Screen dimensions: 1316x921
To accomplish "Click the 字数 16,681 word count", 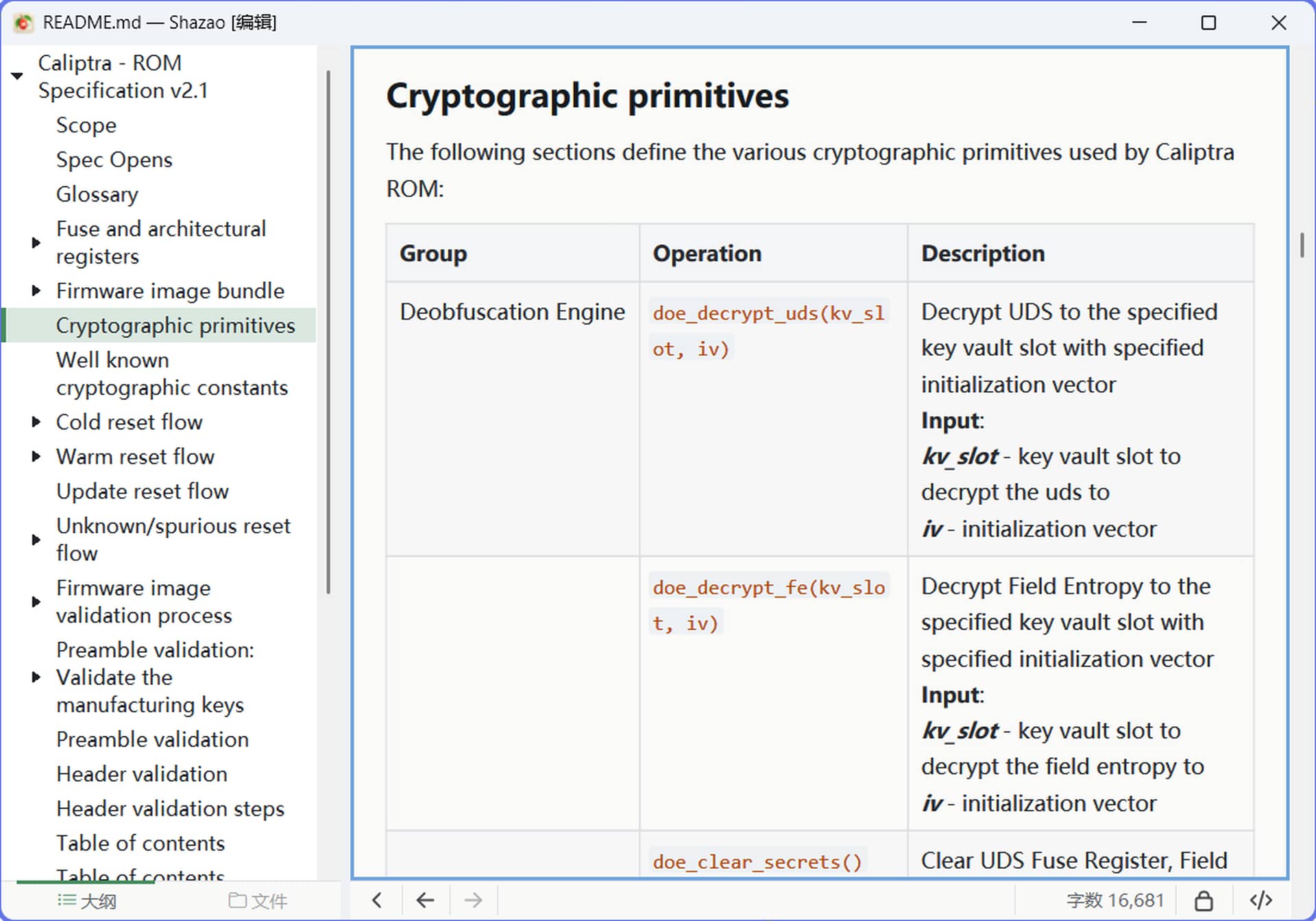I will click(1115, 900).
